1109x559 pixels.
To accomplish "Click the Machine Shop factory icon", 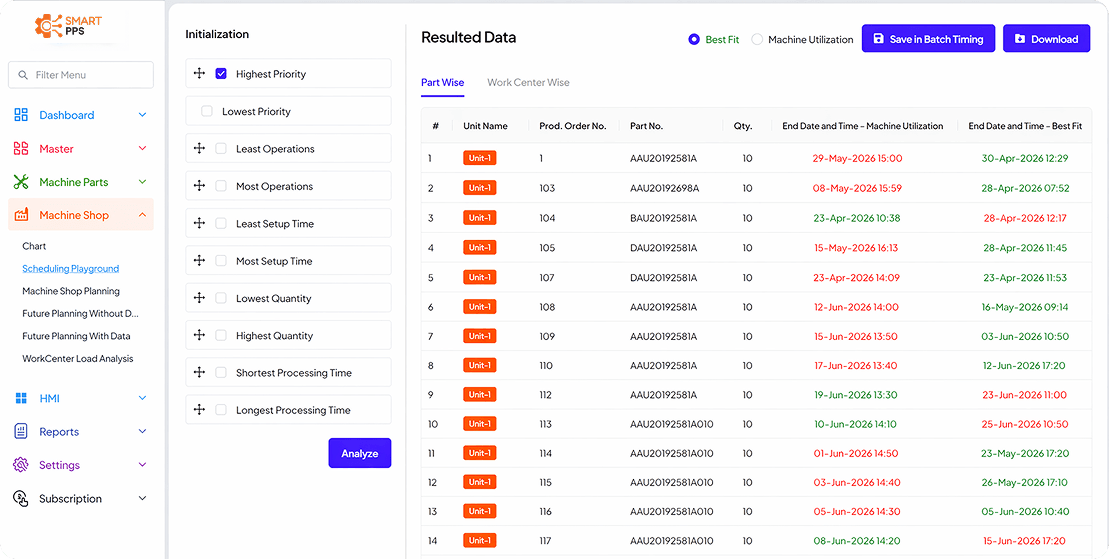I will click(x=21, y=215).
